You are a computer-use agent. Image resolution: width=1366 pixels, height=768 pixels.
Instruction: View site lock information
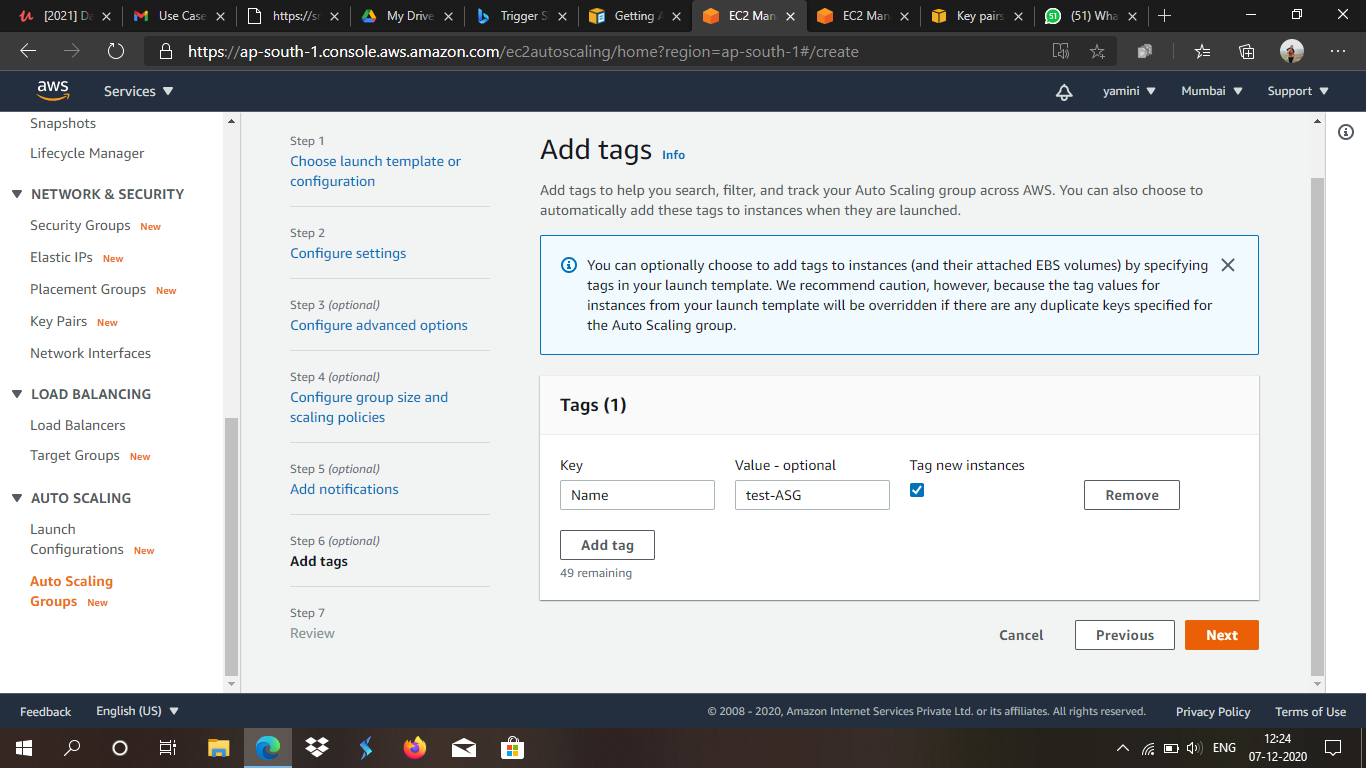click(x=167, y=51)
